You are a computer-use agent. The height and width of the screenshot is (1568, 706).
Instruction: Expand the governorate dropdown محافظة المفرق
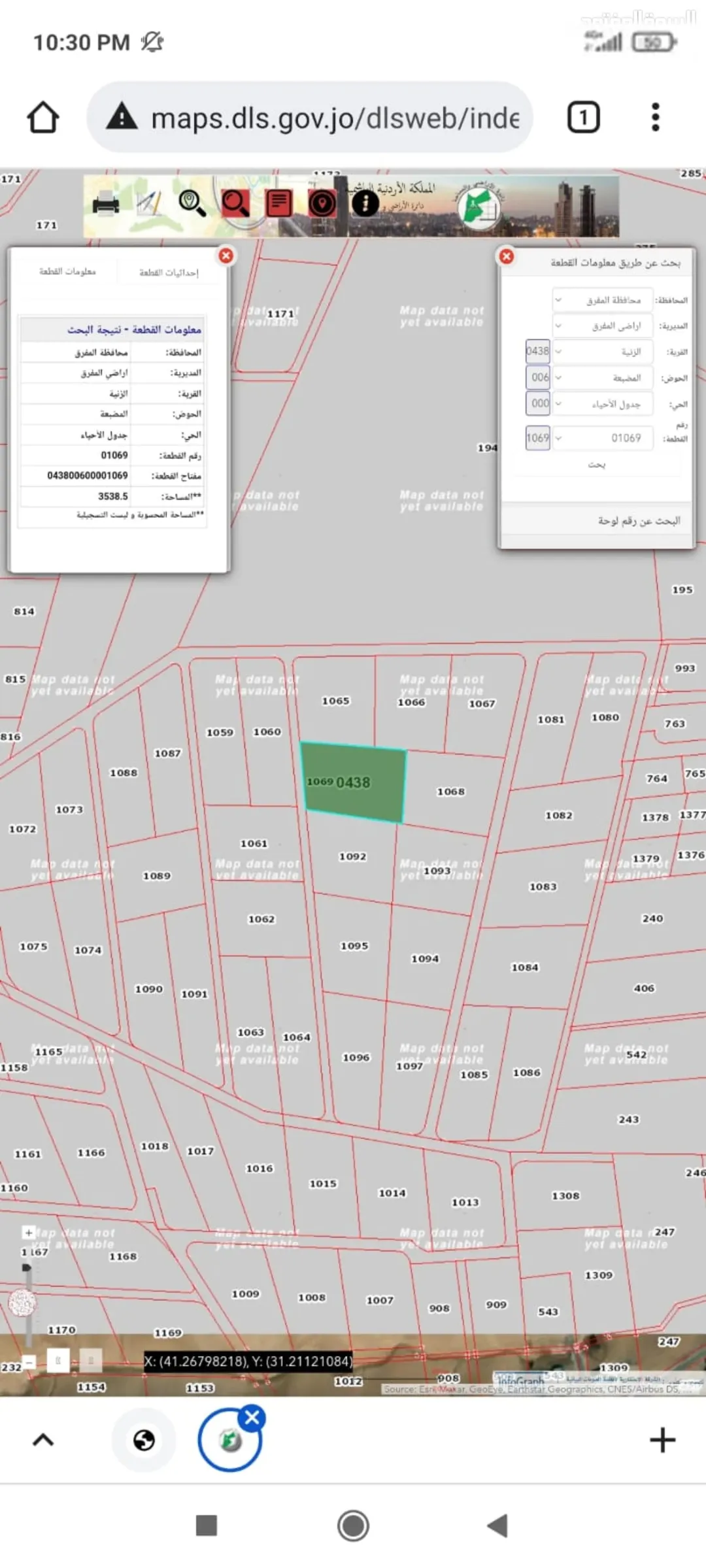603,300
